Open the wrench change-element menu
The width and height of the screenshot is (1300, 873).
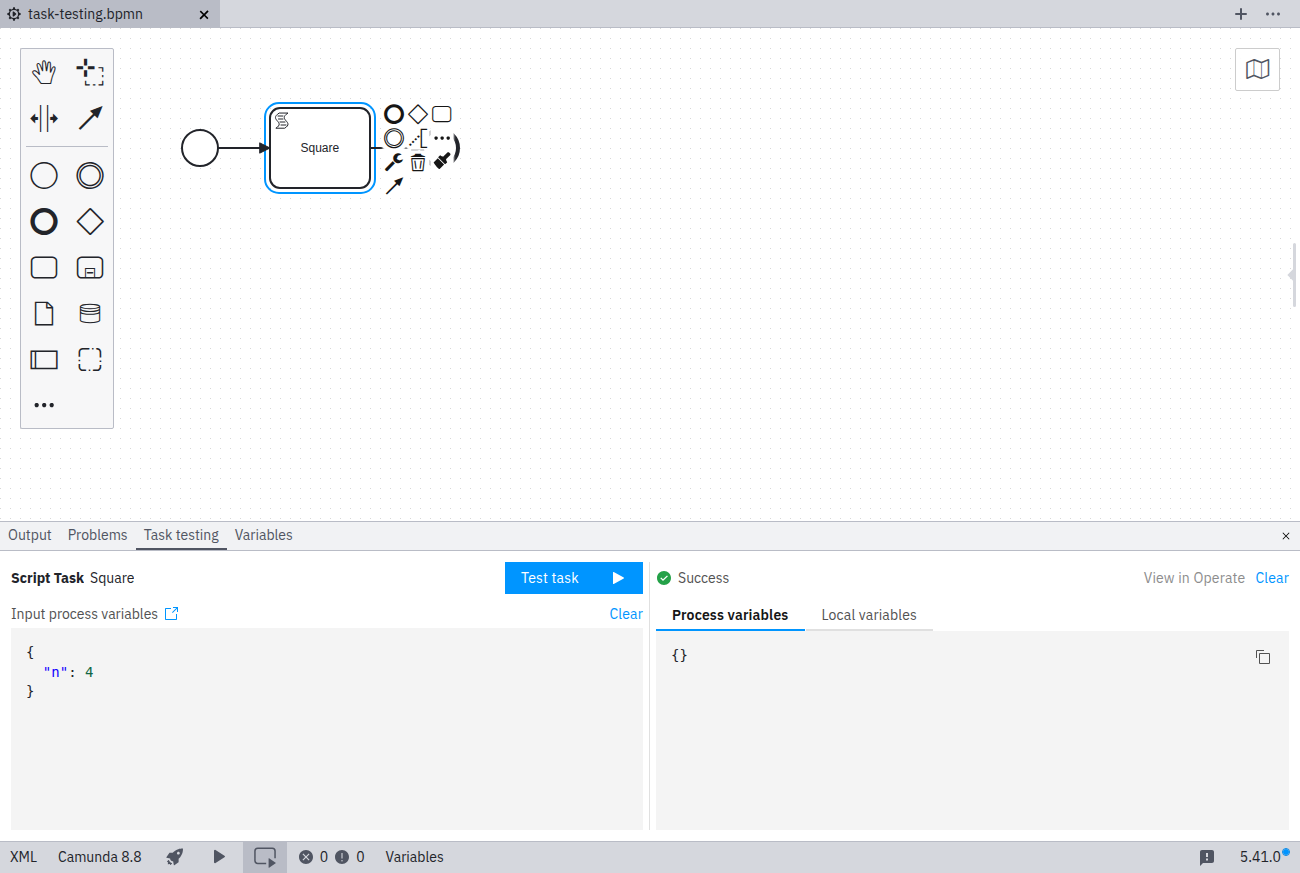pos(394,162)
